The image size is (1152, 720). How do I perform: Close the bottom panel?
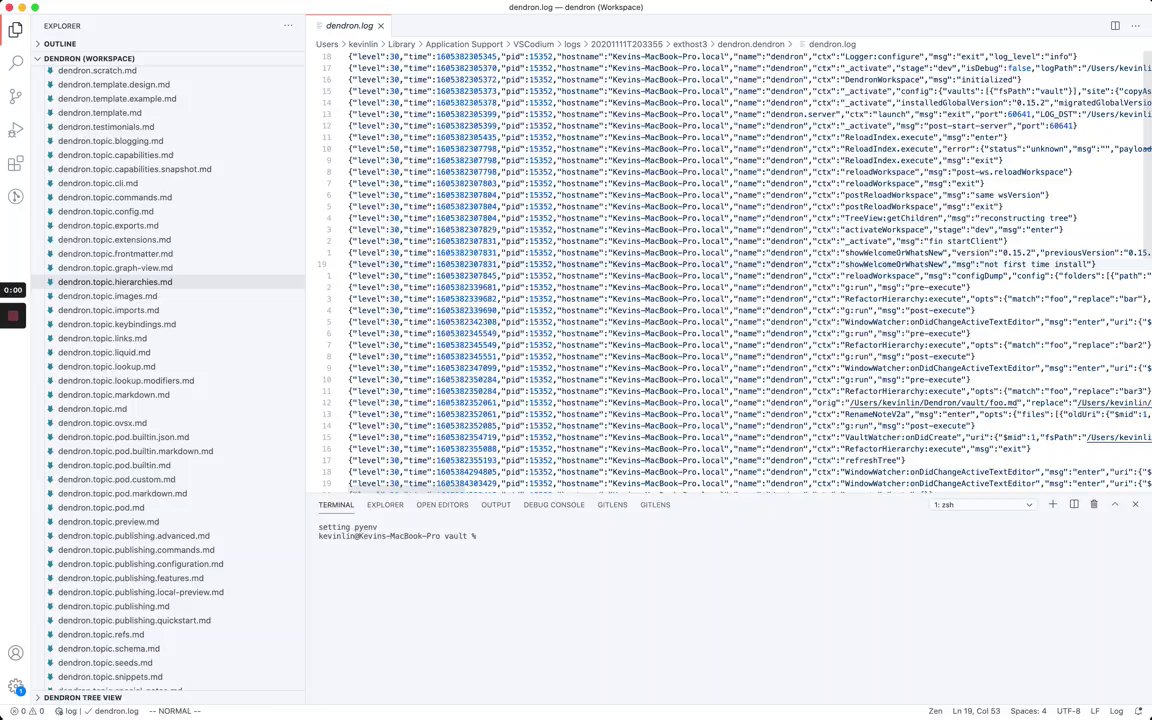point(1135,504)
